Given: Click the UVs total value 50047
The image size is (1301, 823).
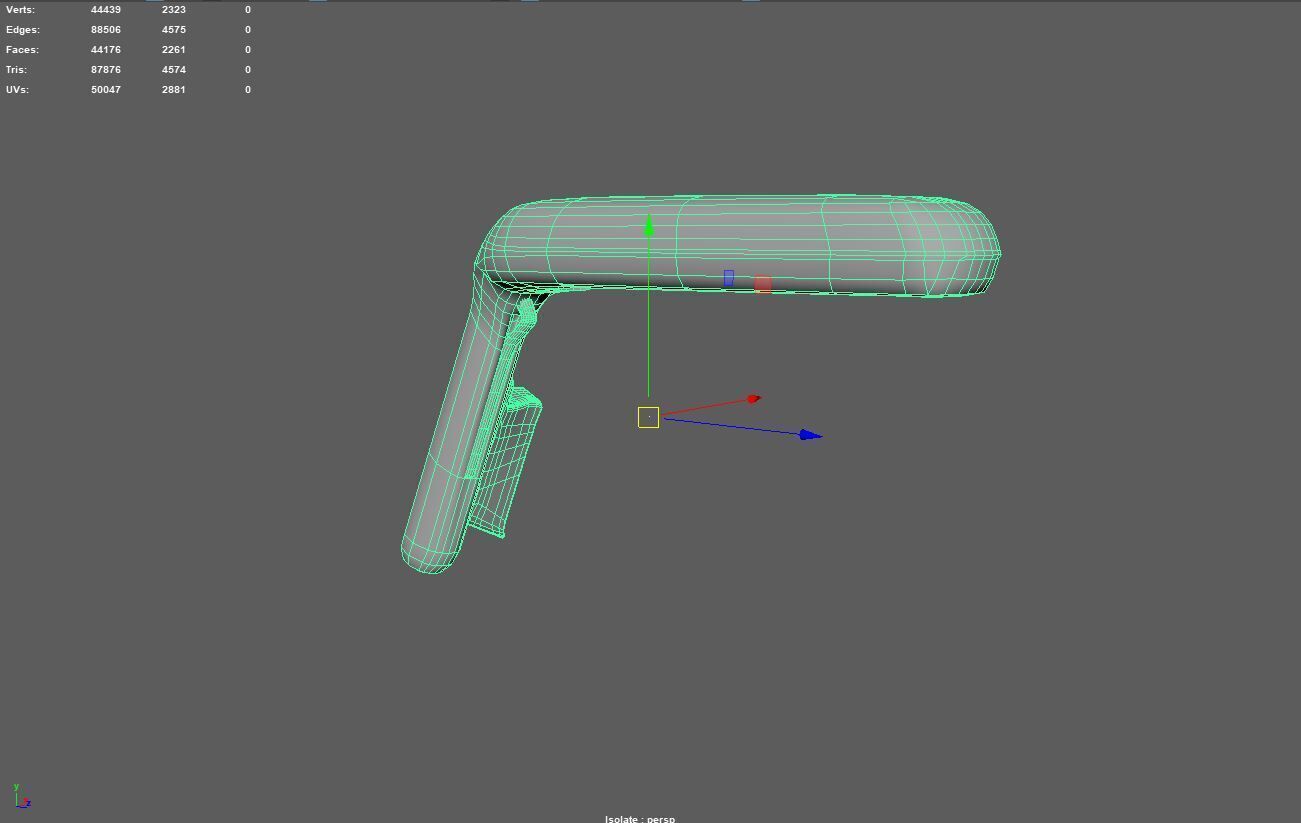Looking at the screenshot, I should pos(106,89).
